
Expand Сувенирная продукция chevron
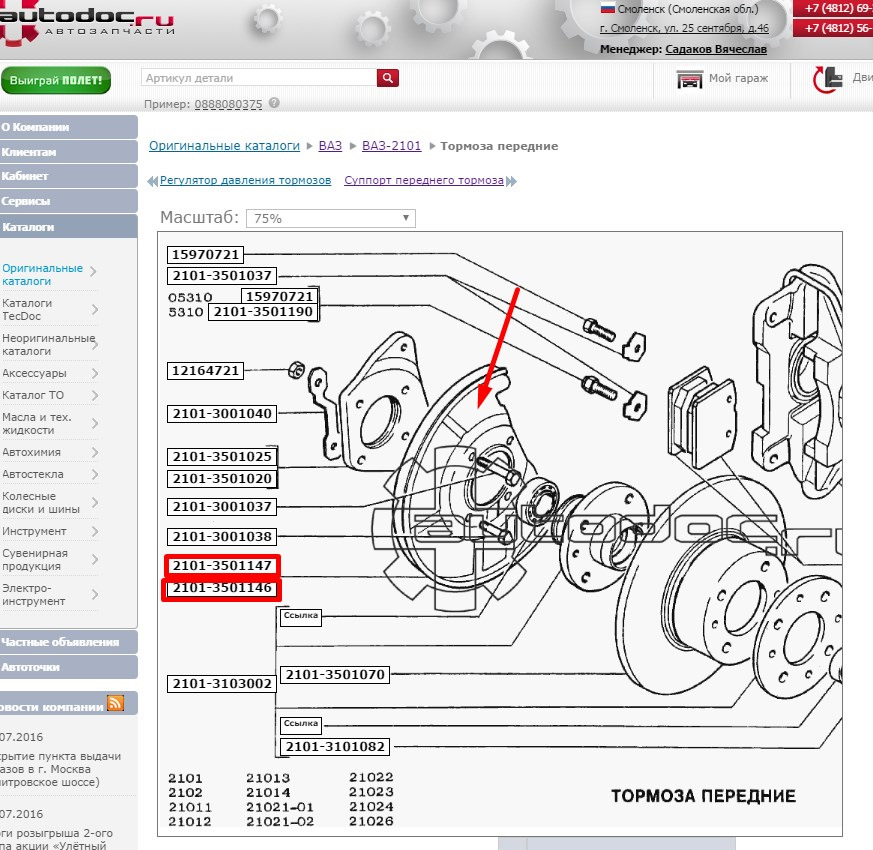[95, 559]
